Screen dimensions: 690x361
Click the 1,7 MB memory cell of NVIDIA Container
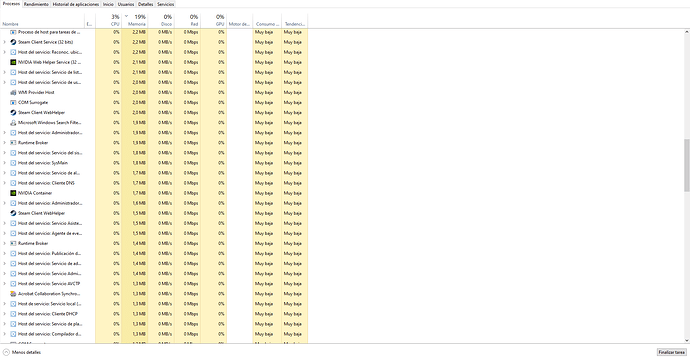(x=135, y=193)
